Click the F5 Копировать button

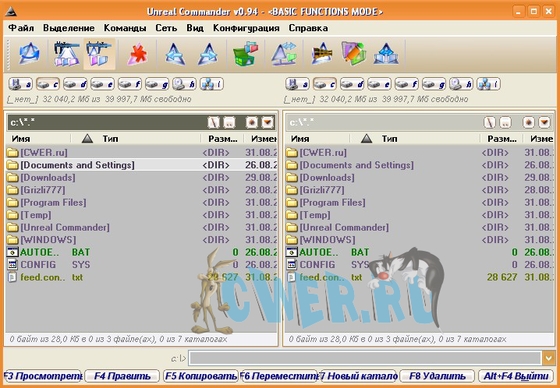click(201, 376)
